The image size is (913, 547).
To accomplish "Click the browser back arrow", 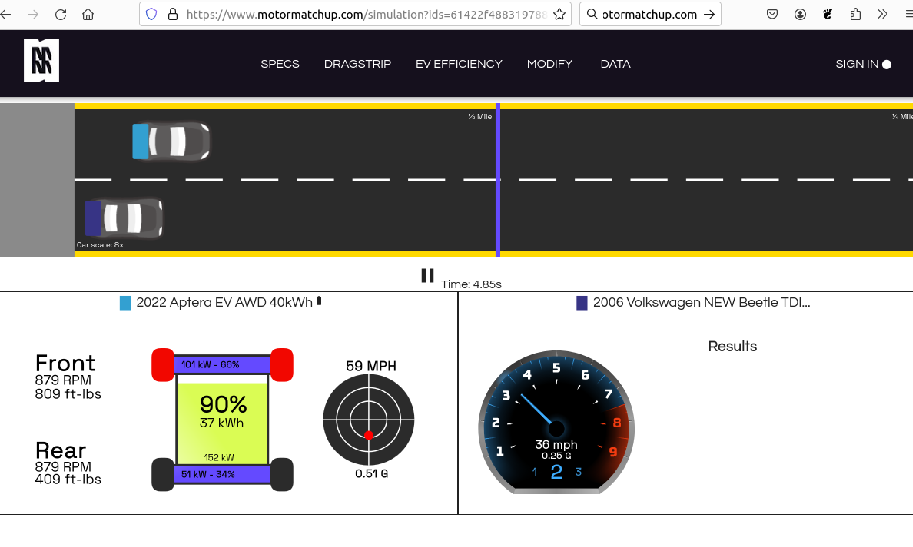I will pyautogui.click(x=9, y=15).
